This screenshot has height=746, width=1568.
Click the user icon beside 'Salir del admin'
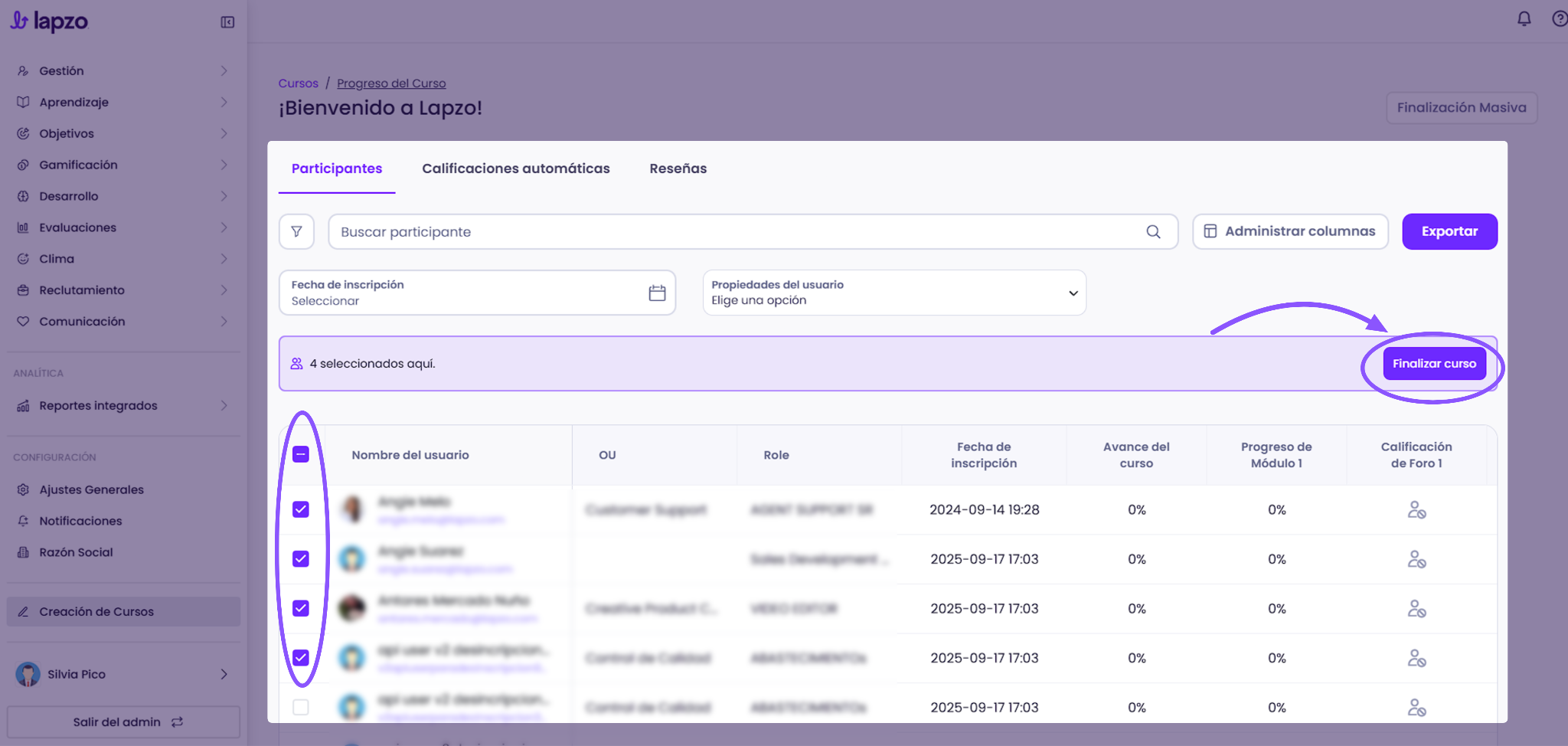pos(177,721)
